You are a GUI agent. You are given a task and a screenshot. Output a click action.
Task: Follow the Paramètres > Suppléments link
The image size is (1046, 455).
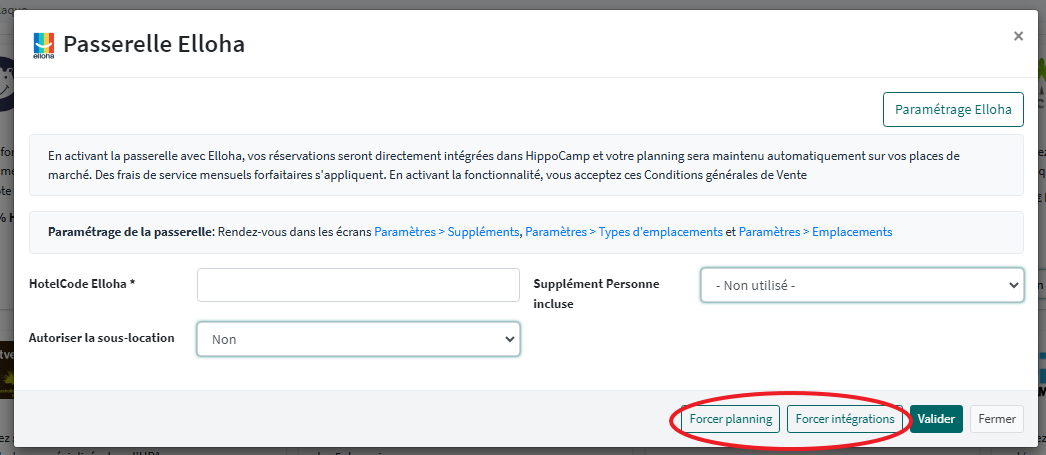pos(447,232)
